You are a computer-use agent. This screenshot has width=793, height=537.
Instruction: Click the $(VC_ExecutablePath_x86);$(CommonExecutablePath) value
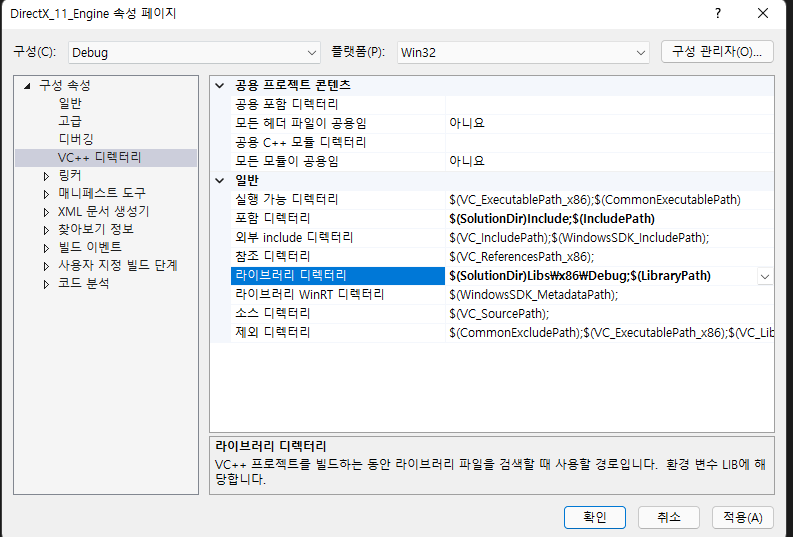pyautogui.click(x=595, y=200)
